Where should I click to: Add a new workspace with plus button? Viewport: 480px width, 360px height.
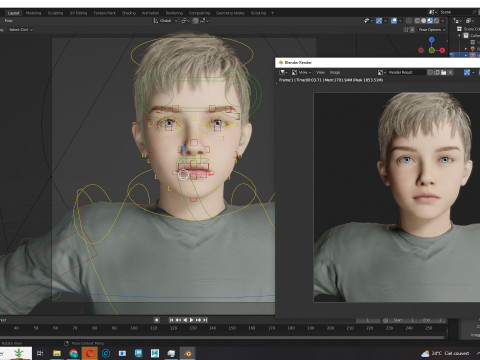[272, 13]
